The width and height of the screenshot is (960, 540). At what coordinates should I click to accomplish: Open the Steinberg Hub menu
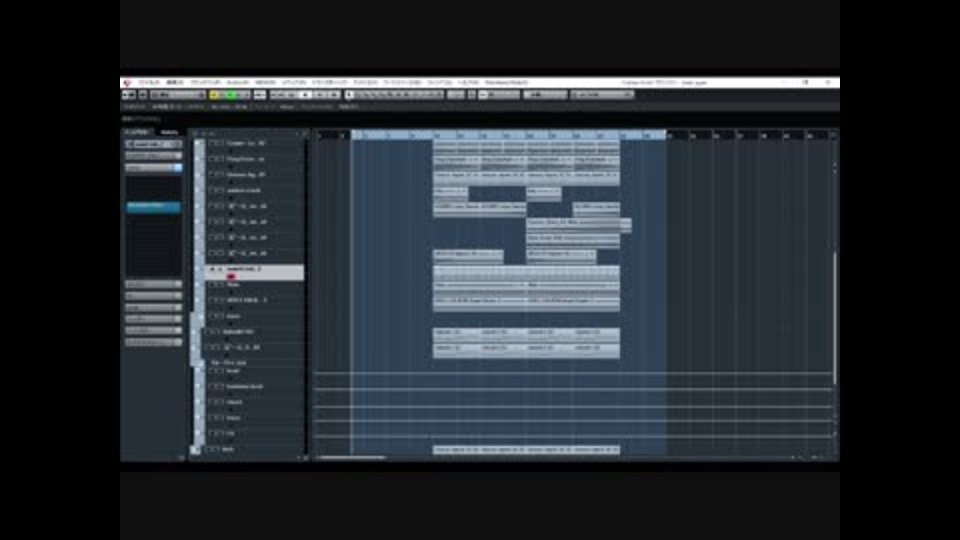click(506, 82)
